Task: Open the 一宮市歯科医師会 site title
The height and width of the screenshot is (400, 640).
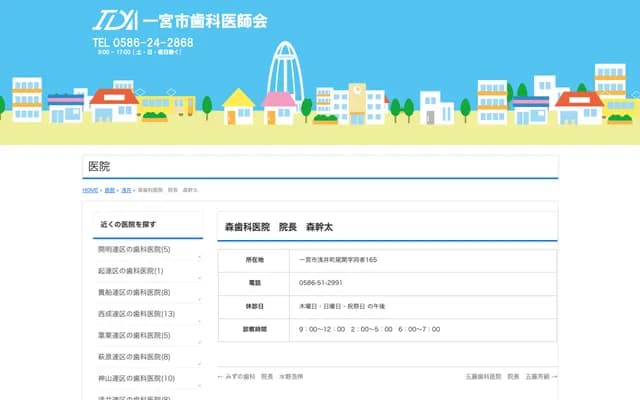Action: pyautogui.click(x=204, y=20)
